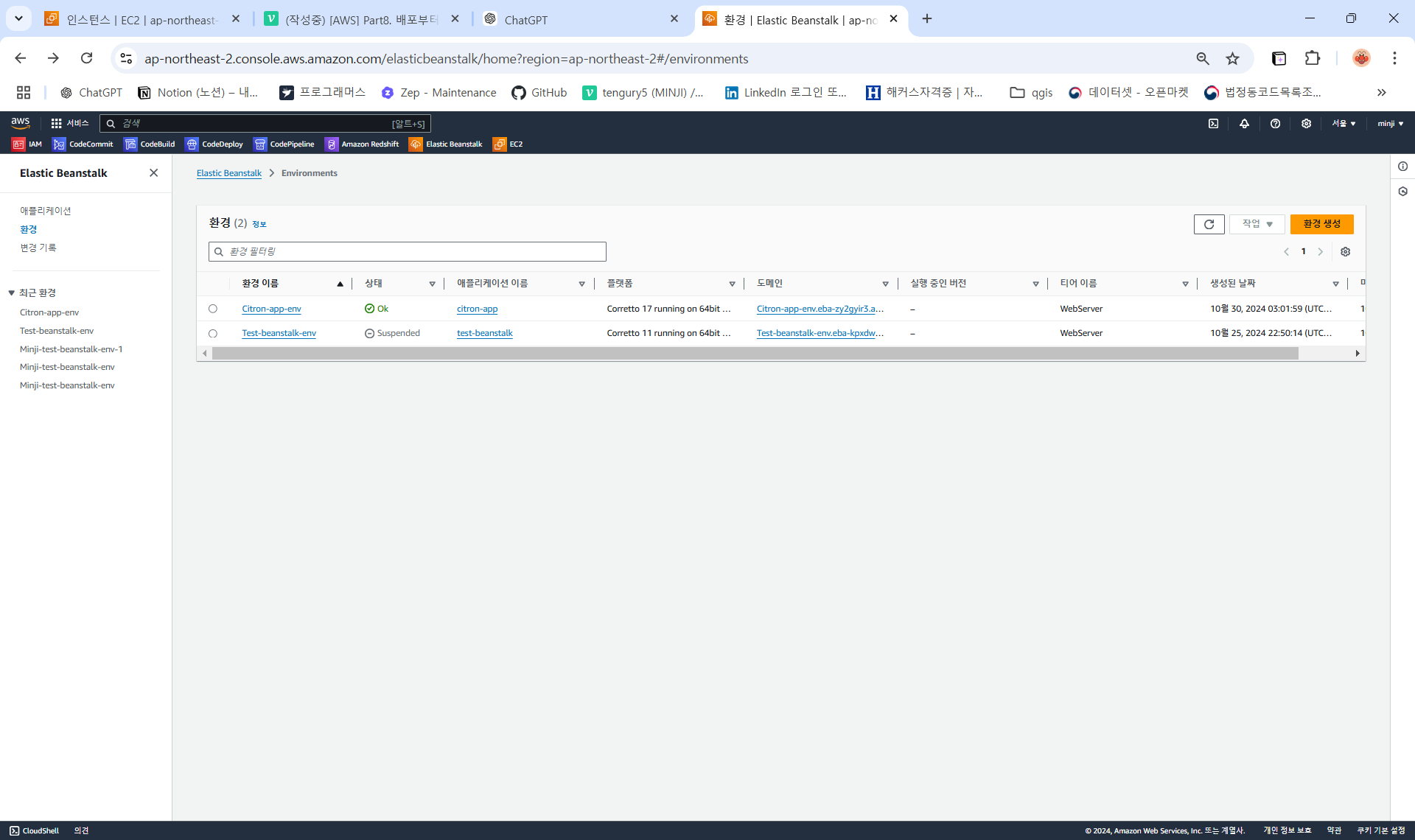Click the notifications bell icon
Screen dimensions: 1415x840
1244,124
